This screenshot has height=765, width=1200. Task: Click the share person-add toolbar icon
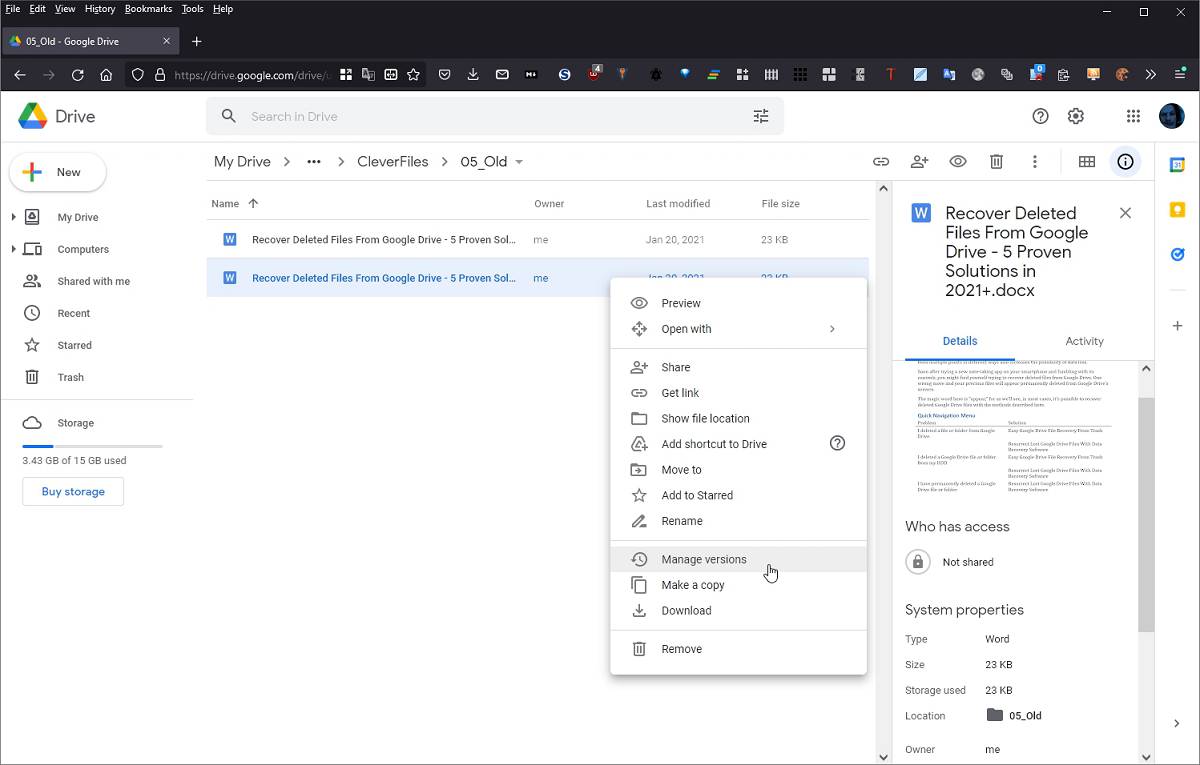[x=919, y=162]
